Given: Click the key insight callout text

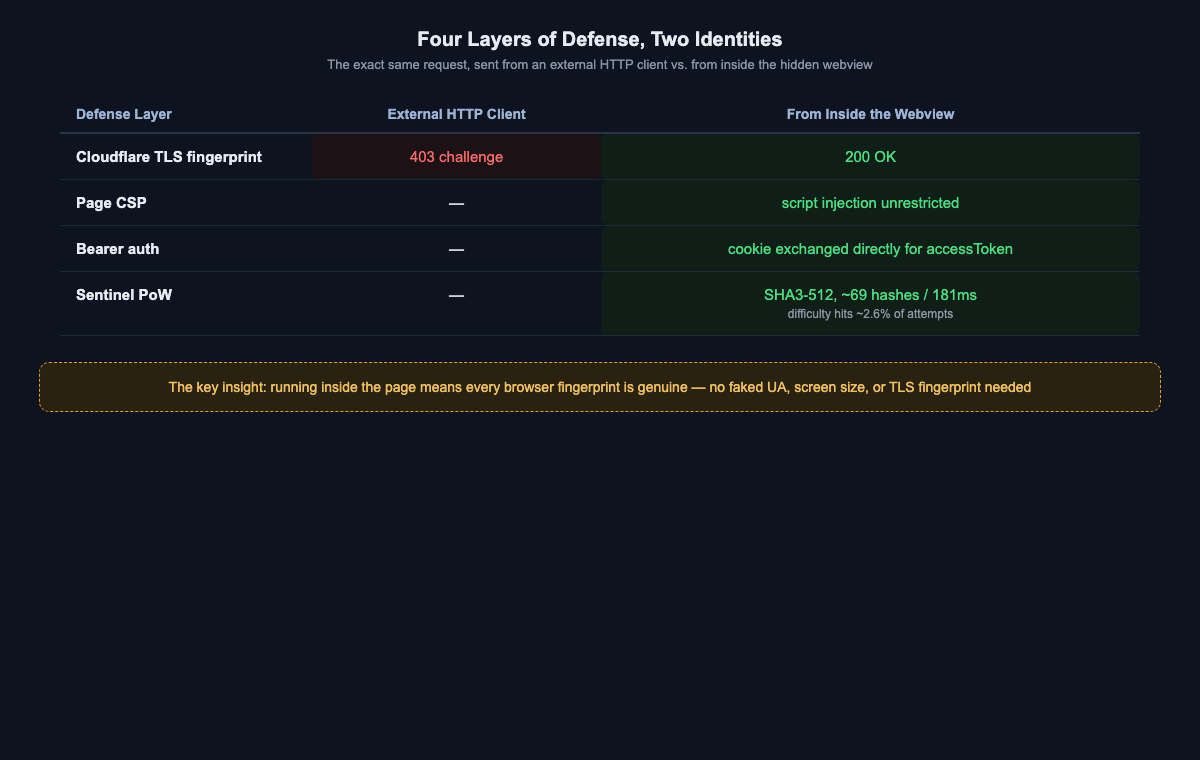Looking at the screenshot, I should (600, 387).
